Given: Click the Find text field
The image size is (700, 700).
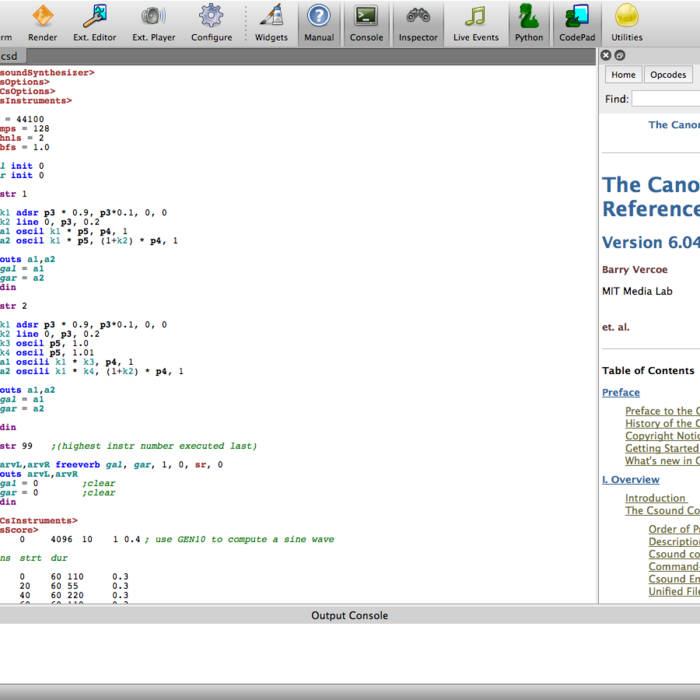Looking at the screenshot, I should [665, 99].
